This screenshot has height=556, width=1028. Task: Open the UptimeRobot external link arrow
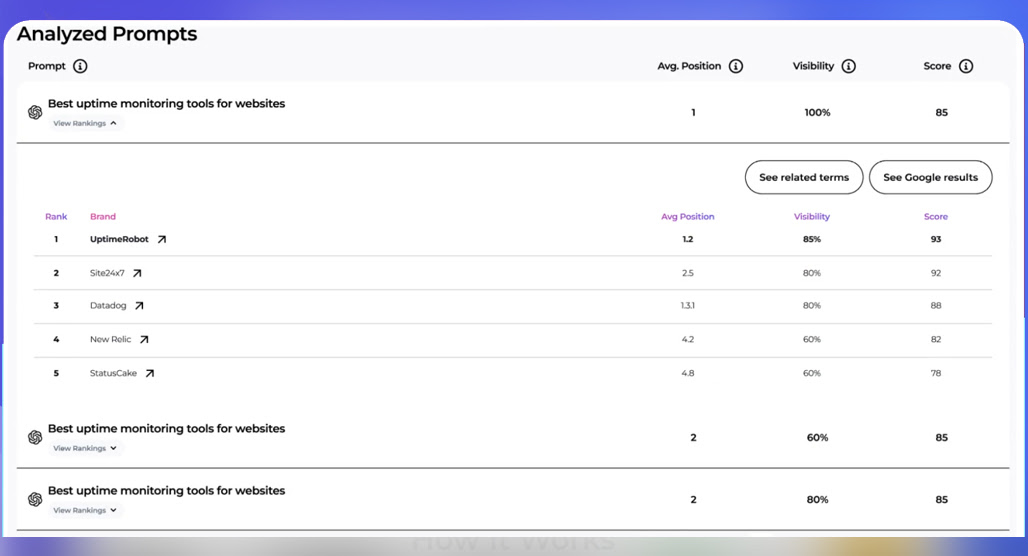162,239
